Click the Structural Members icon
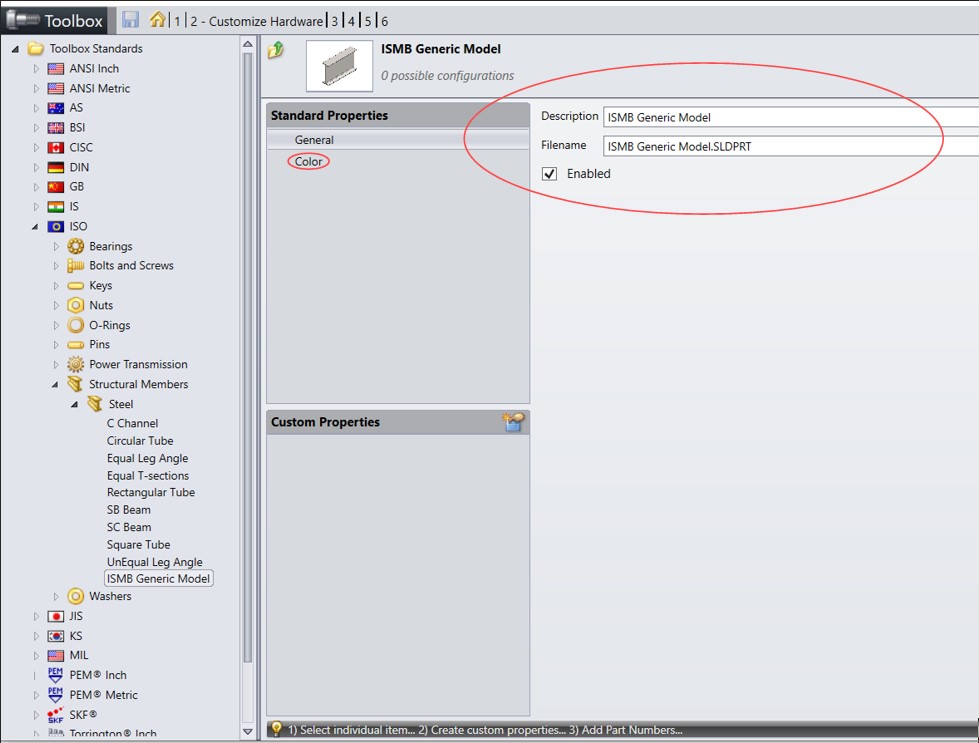The height and width of the screenshot is (743, 979). tap(76, 384)
